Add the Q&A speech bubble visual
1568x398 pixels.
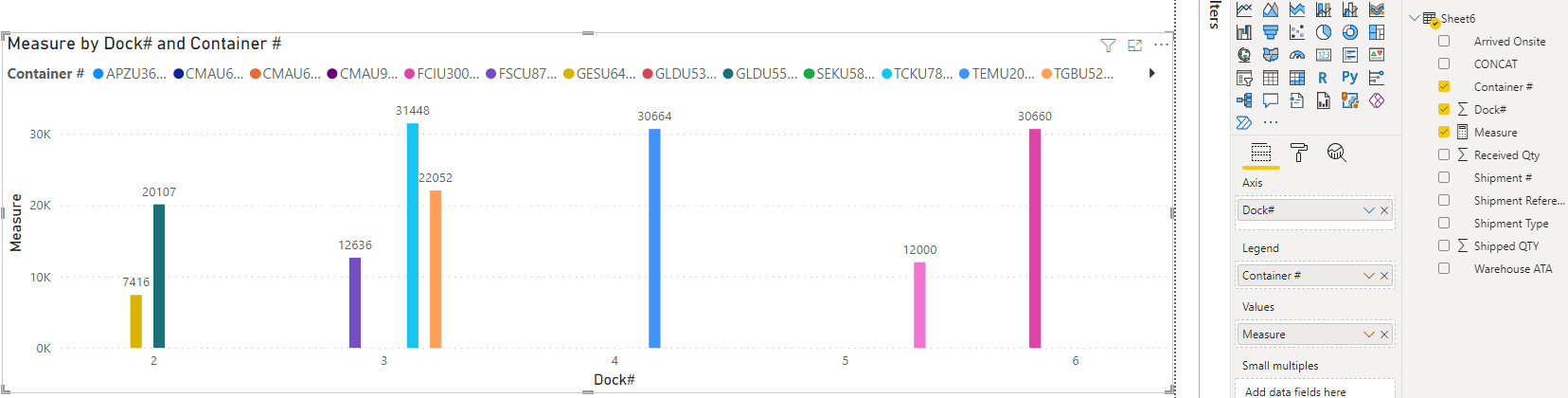tap(1271, 100)
